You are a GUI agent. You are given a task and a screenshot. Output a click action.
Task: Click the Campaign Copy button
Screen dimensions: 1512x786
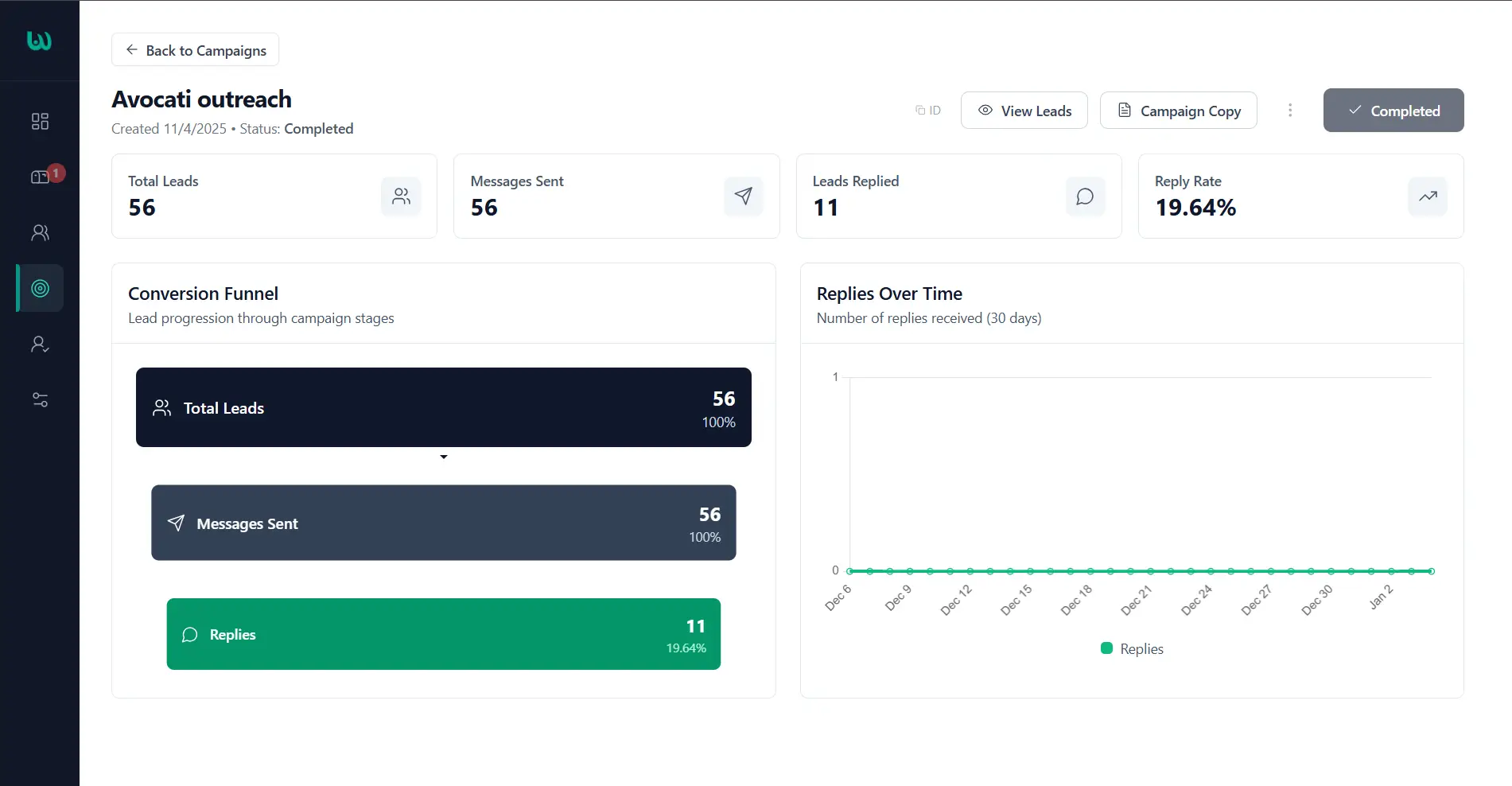1178,110
